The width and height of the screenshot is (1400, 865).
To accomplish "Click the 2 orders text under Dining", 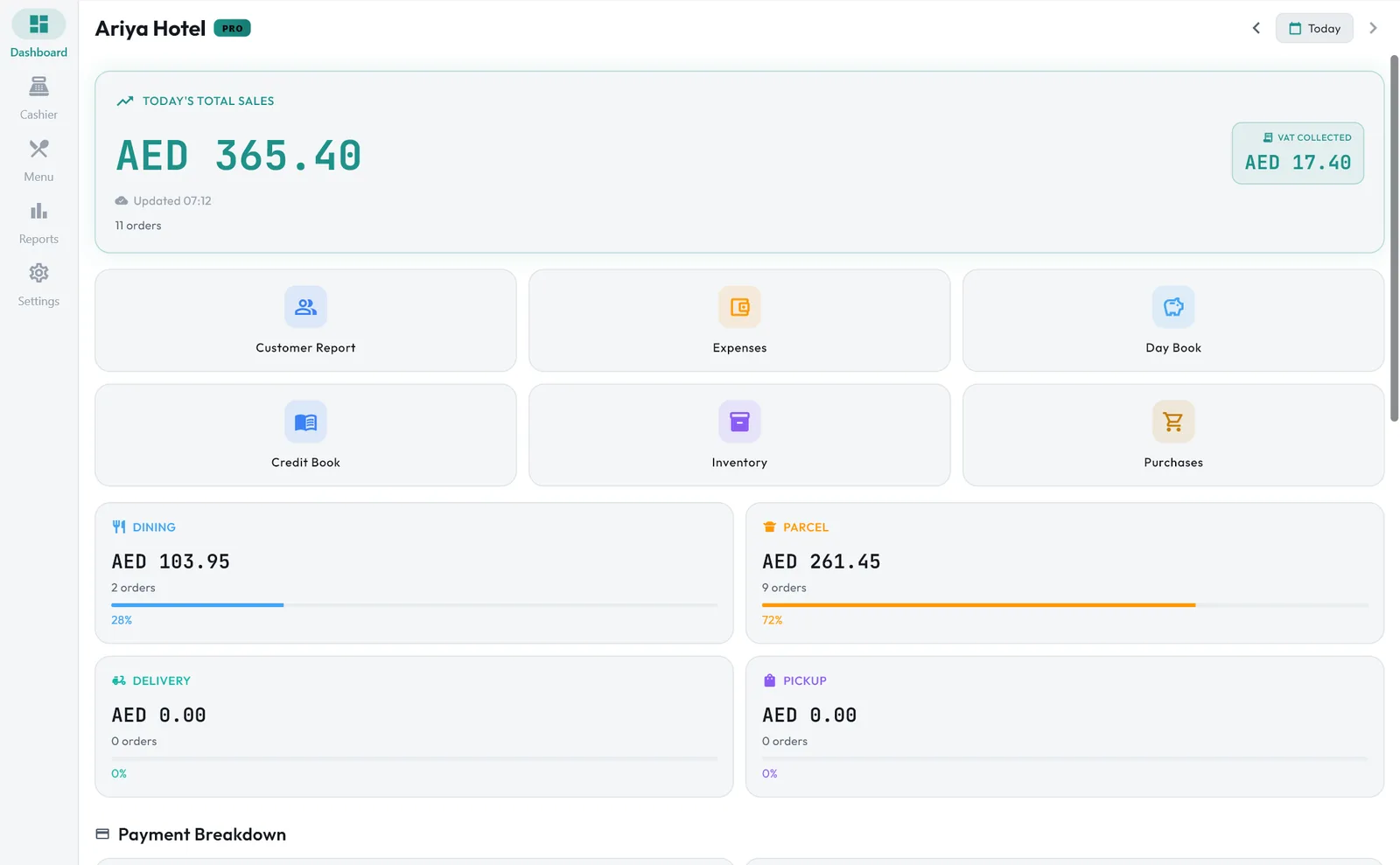I will point(133,588).
